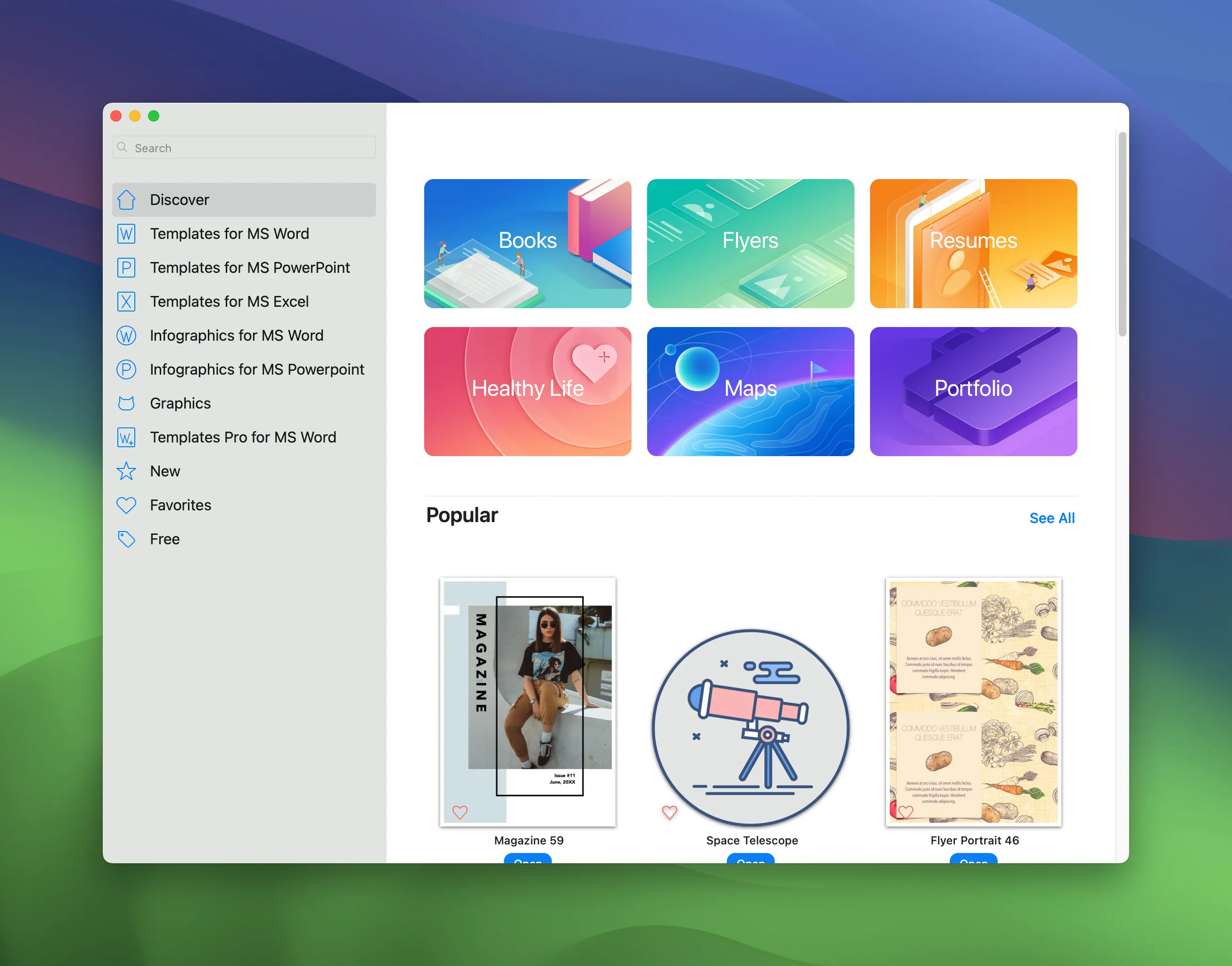Favorite the Magazine 59 template

(460, 812)
